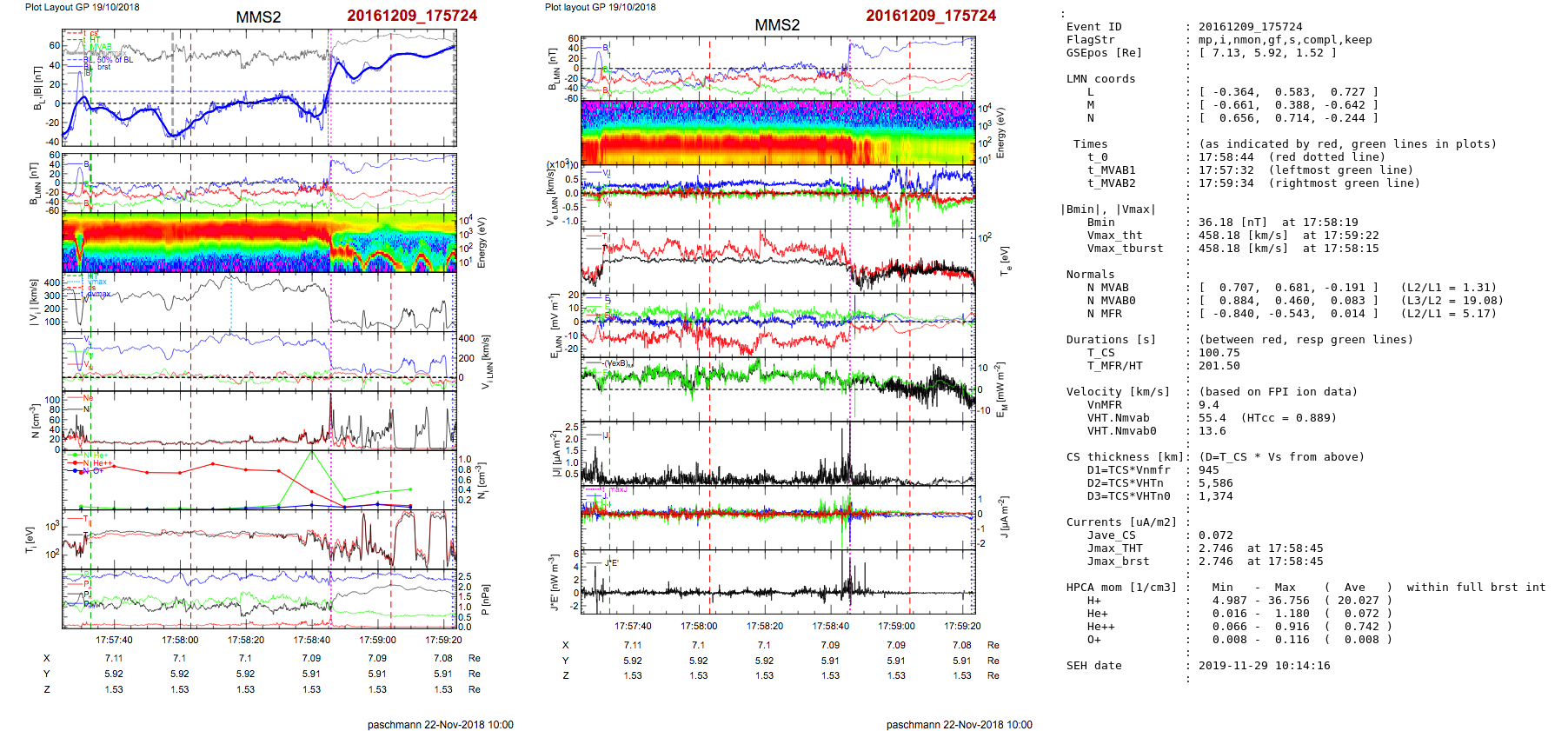Click the 'HPCA mom [1/cm3]' heading
The height and width of the screenshot is (731, 1568).
(1122, 588)
